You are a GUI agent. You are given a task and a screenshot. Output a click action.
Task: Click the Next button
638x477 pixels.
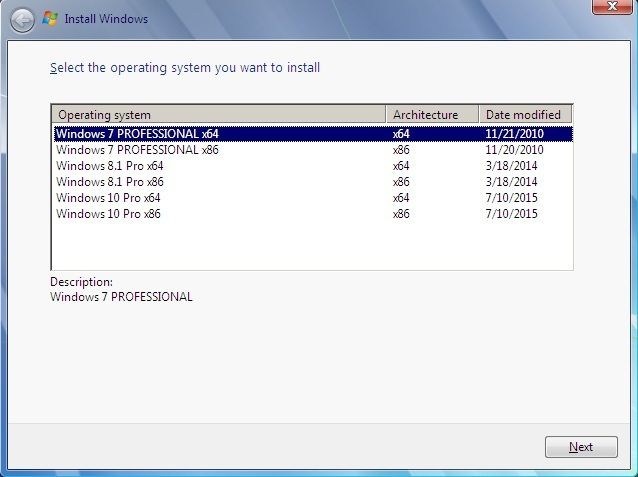(581, 447)
